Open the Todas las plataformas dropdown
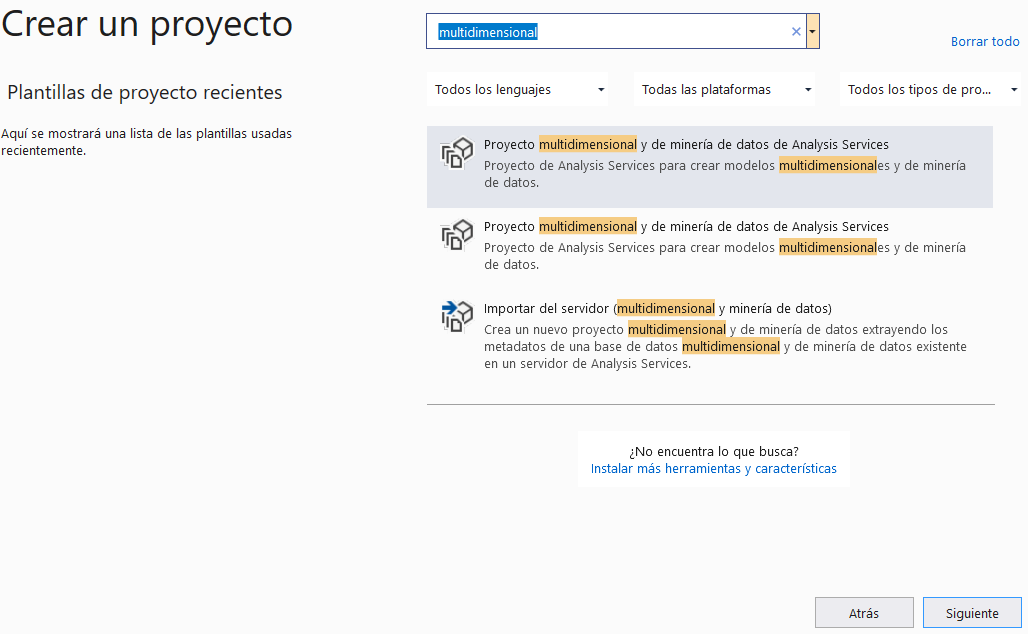1028x634 pixels. click(724, 90)
